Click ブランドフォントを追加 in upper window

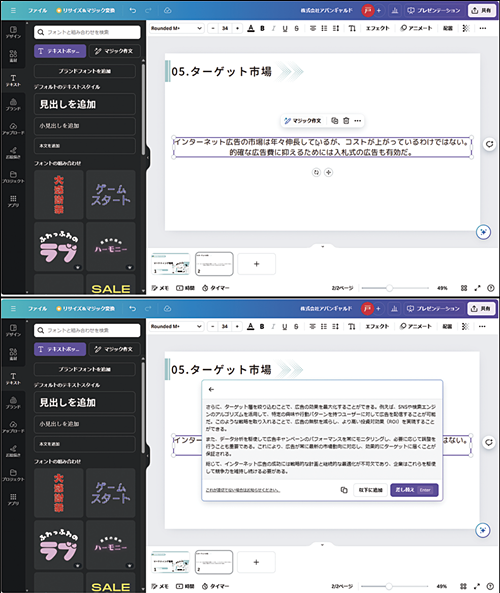coord(85,71)
